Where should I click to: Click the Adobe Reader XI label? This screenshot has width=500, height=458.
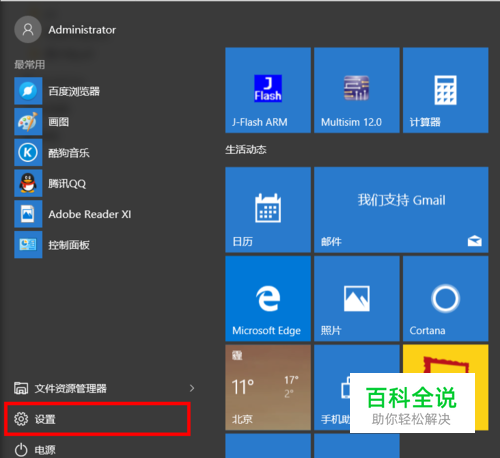tap(90, 214)
